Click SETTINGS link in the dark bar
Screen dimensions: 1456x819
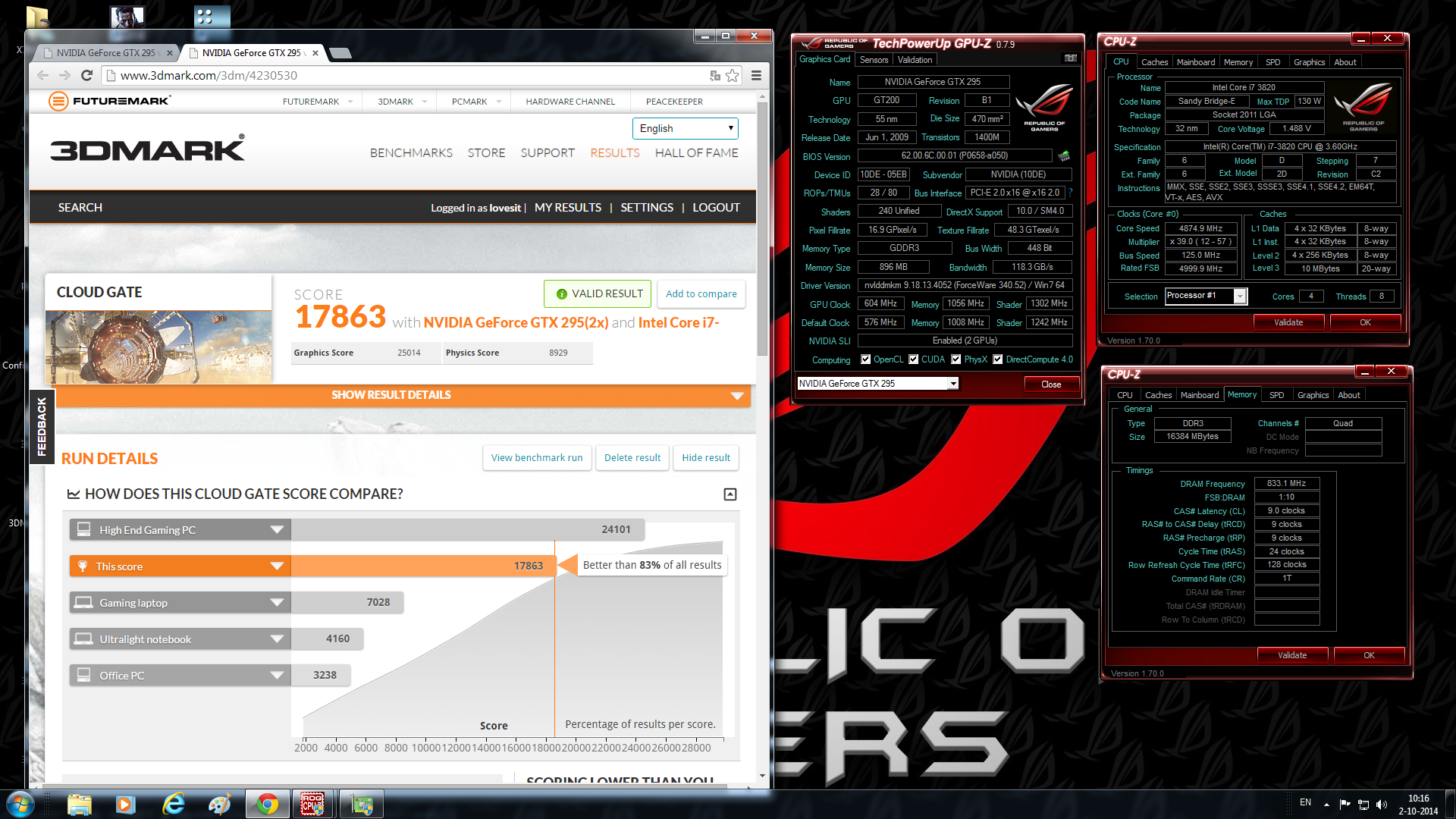(647, 208)
